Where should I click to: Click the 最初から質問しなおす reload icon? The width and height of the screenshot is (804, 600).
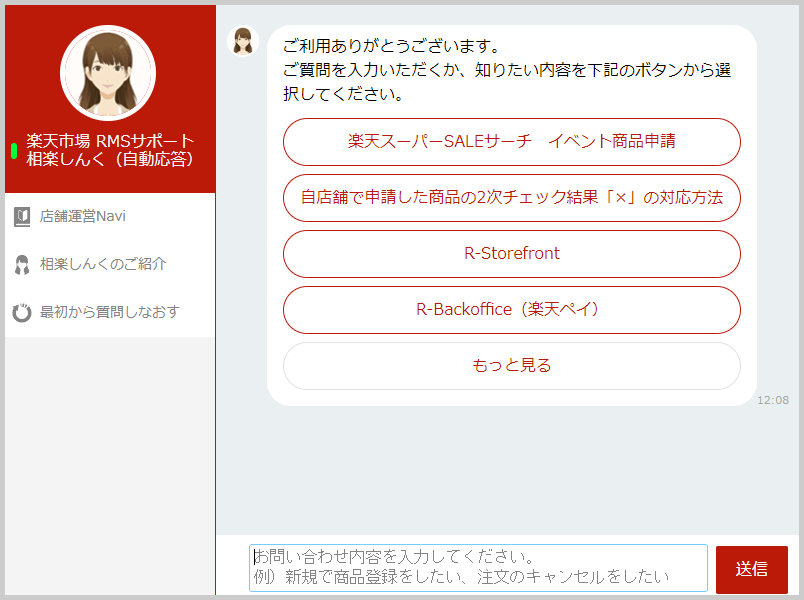click(x=22, y=312)
